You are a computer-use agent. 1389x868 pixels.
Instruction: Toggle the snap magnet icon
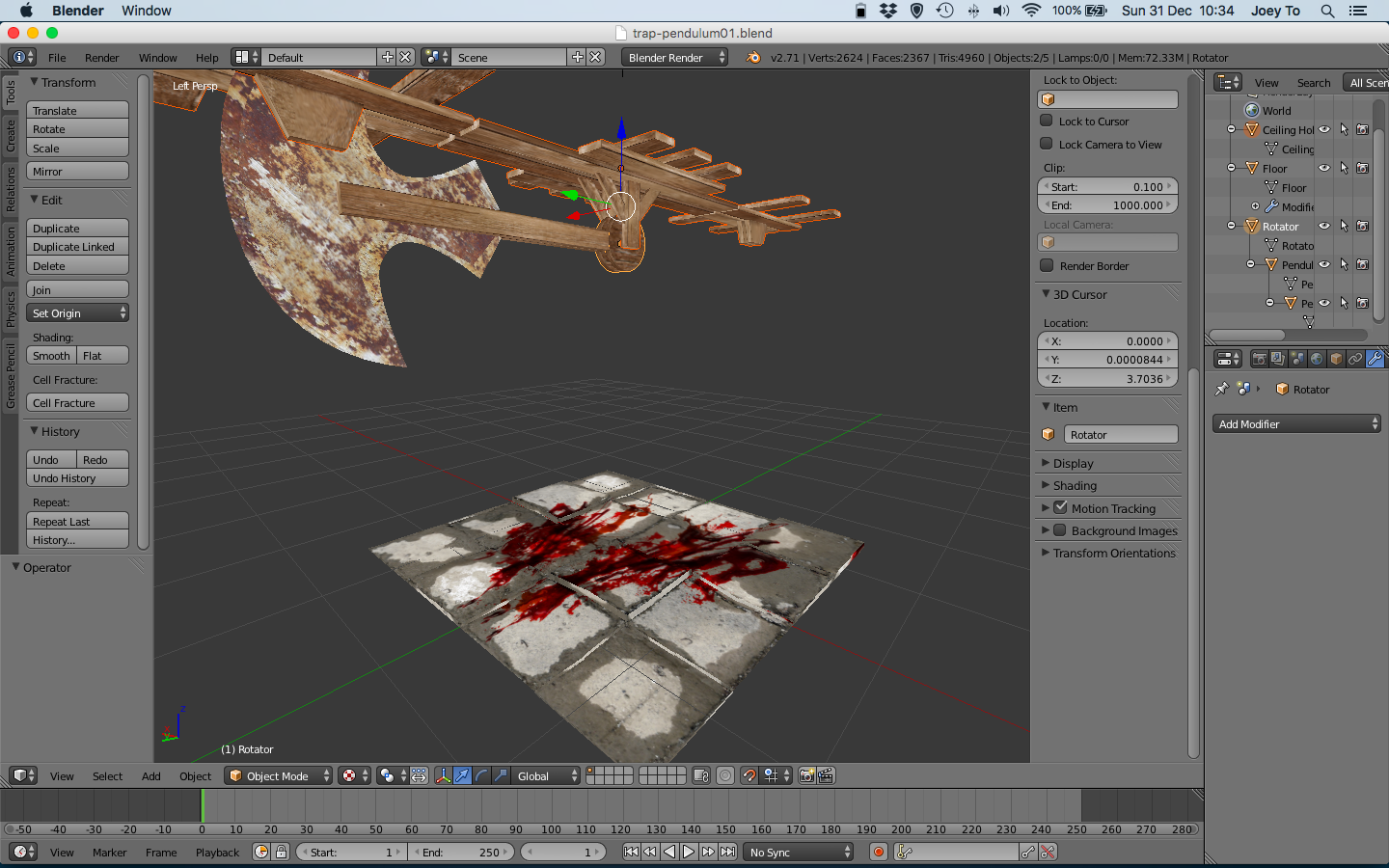749,775
